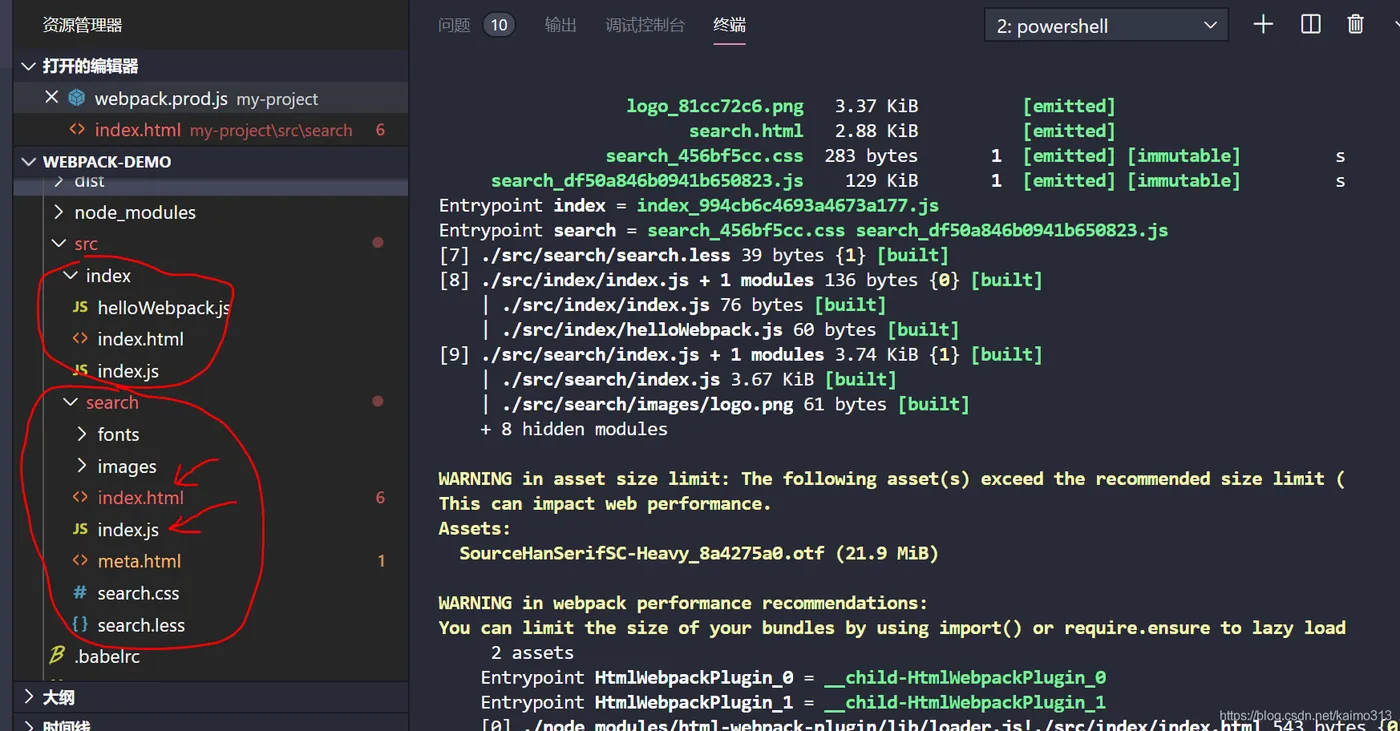Switch to the 调试控制台 tab

[x=646, y=25]
